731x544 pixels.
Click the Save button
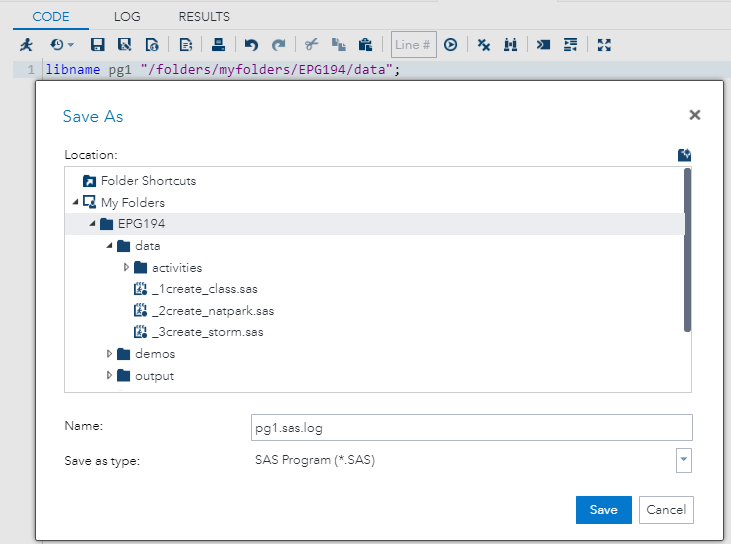point(603,509)
